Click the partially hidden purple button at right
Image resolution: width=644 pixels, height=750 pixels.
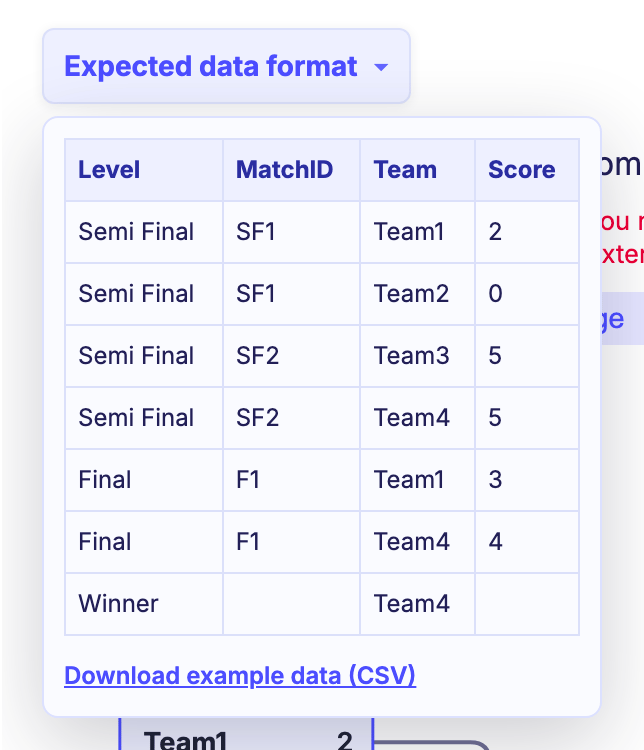coord(622,319)
